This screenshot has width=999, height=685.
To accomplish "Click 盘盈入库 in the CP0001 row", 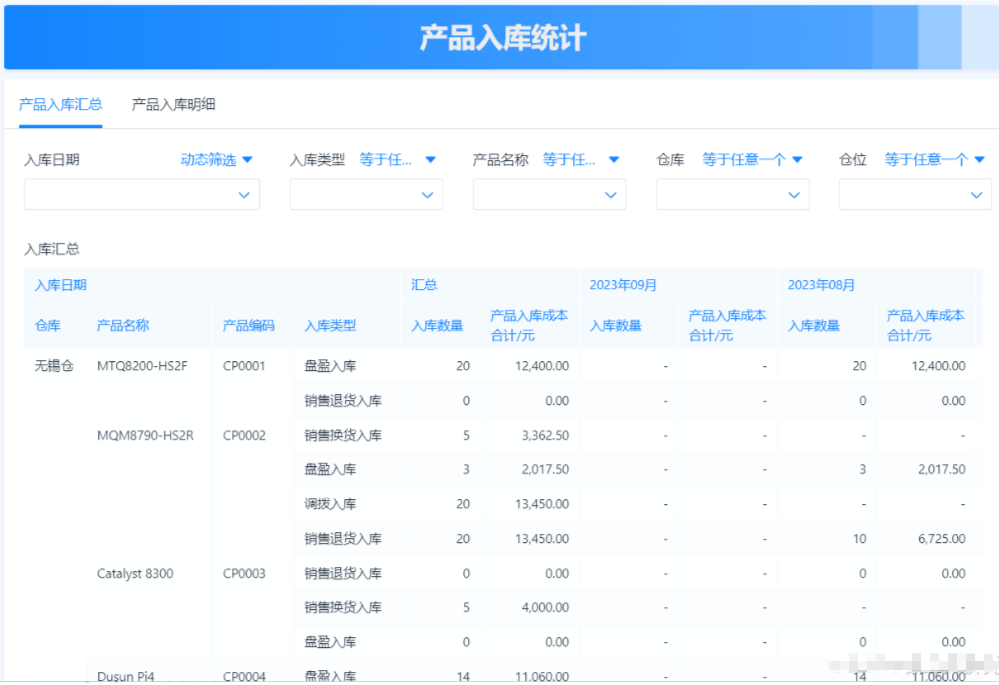I will point(330,366).
